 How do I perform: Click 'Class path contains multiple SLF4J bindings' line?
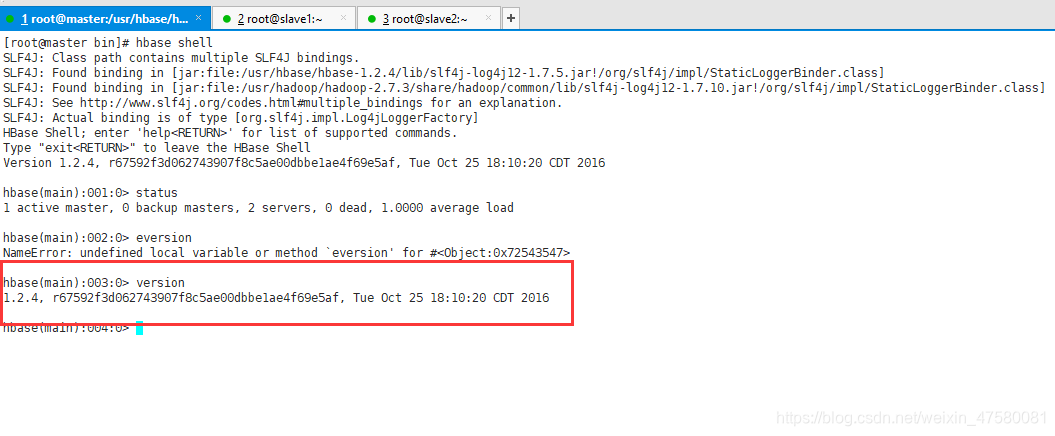click(181, 58)
